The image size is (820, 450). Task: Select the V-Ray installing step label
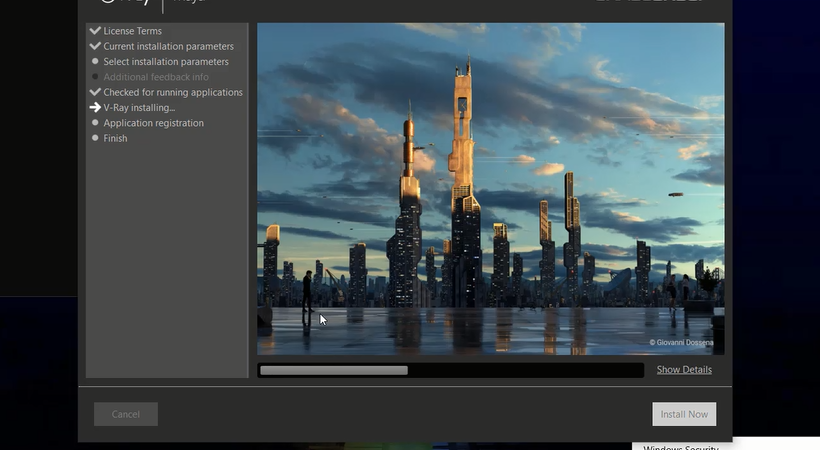139,108
